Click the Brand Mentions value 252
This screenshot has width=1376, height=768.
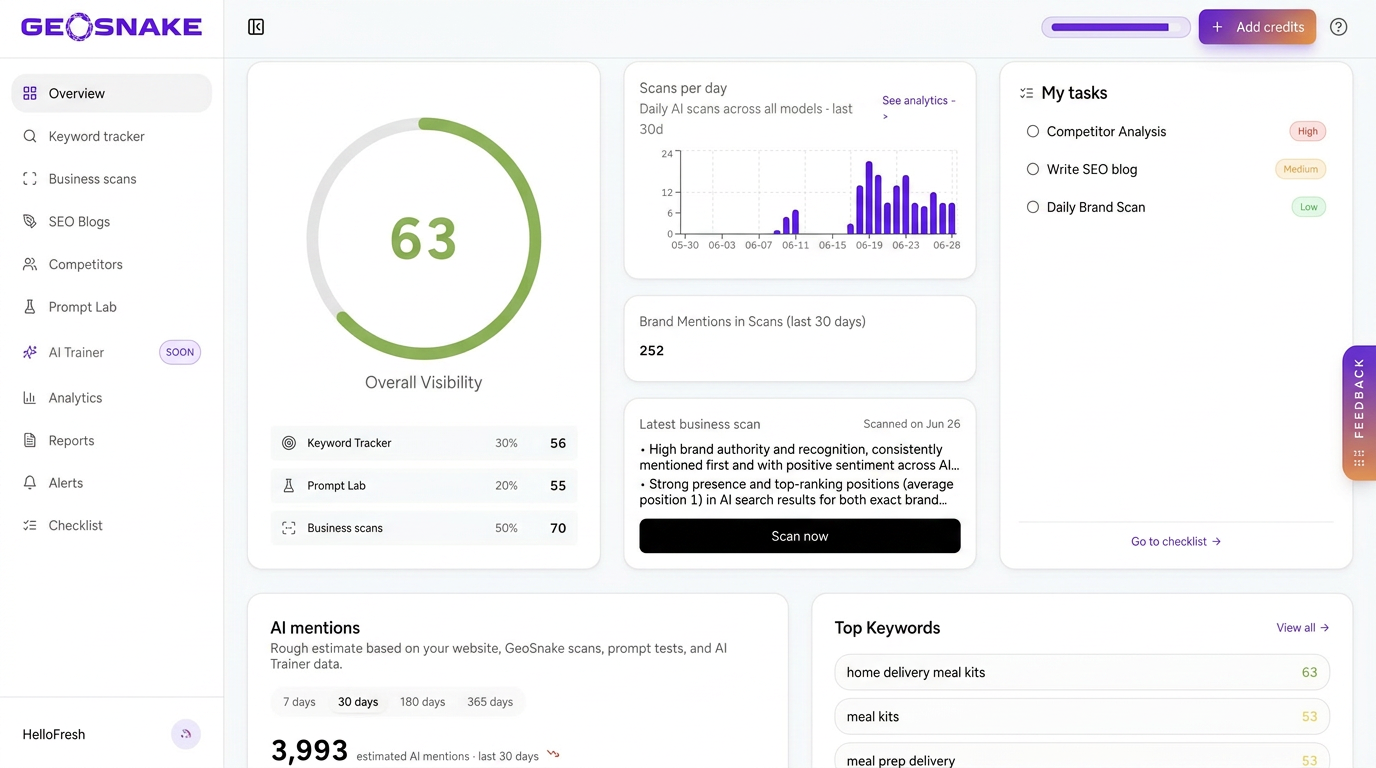click(652, 350)
